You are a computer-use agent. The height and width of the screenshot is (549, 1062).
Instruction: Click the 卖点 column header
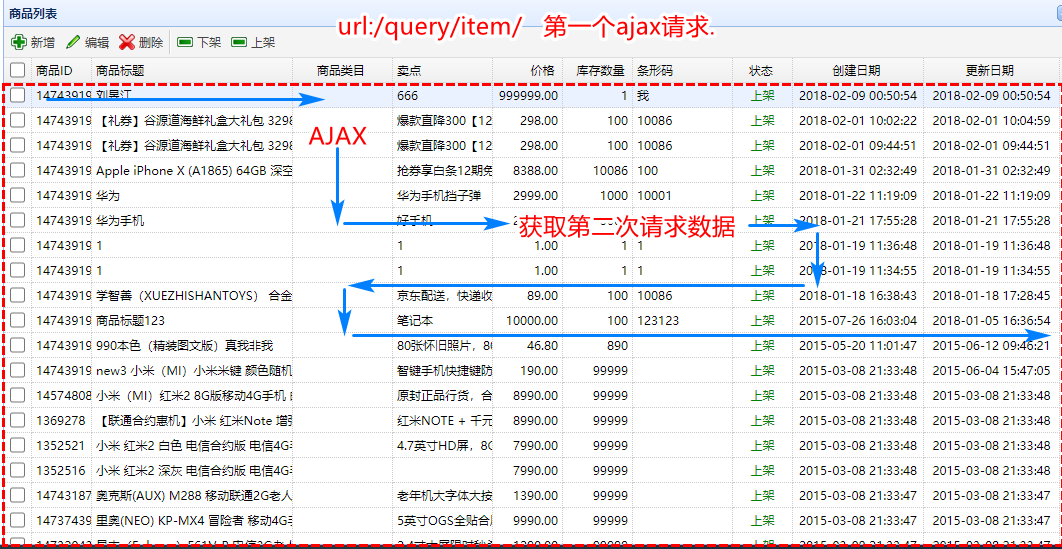[442, 70]
